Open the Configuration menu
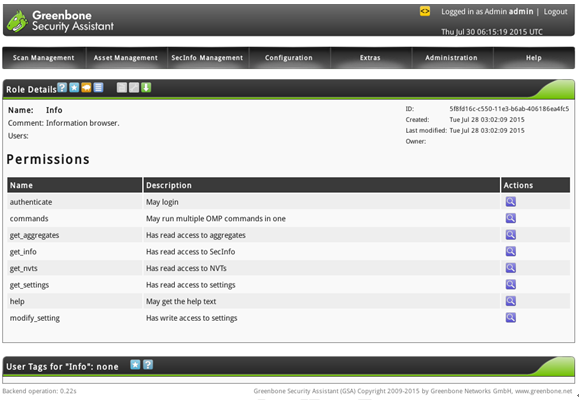This screenshot has width=579, height=400. [289, 58]
